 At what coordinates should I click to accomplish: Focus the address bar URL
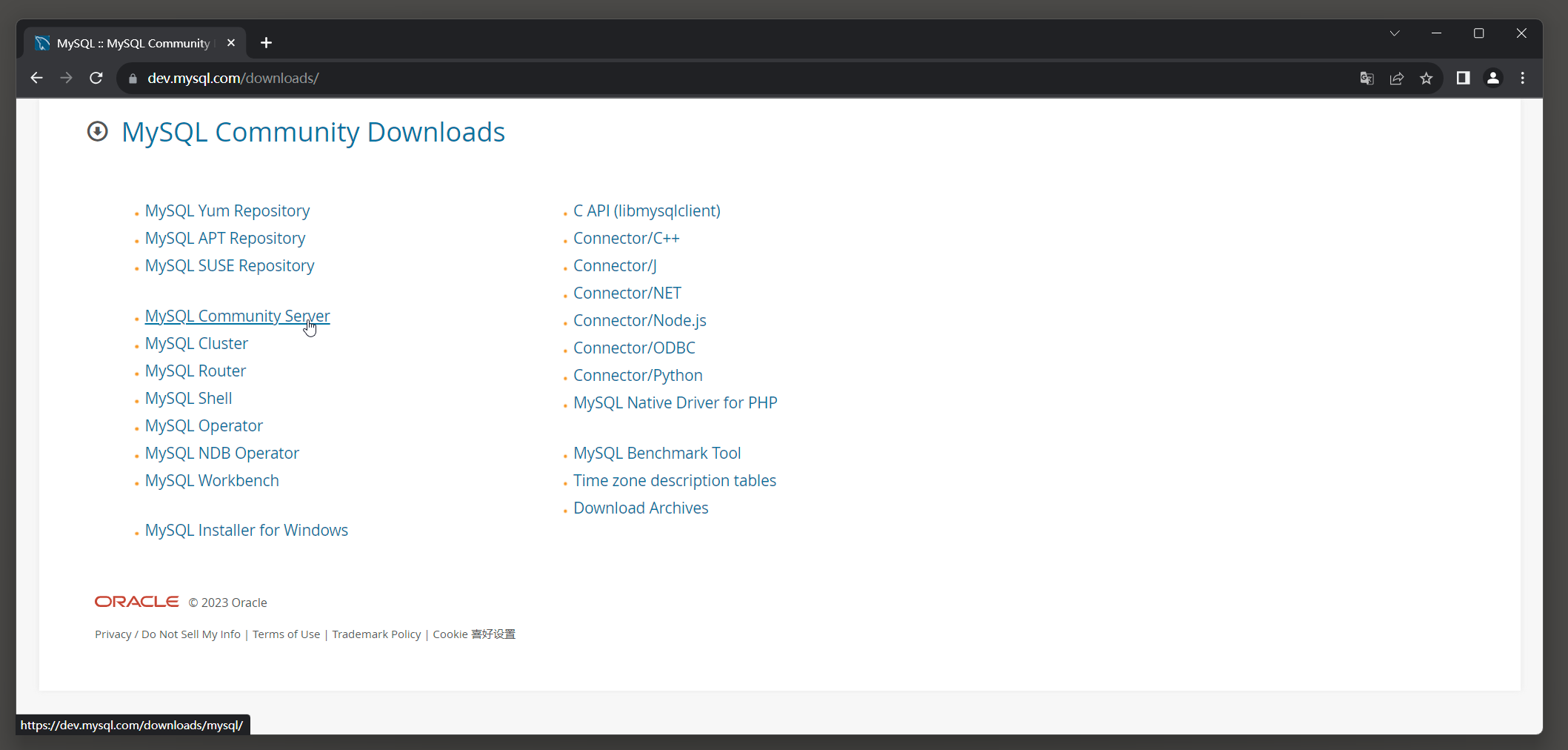click(233, 78)
